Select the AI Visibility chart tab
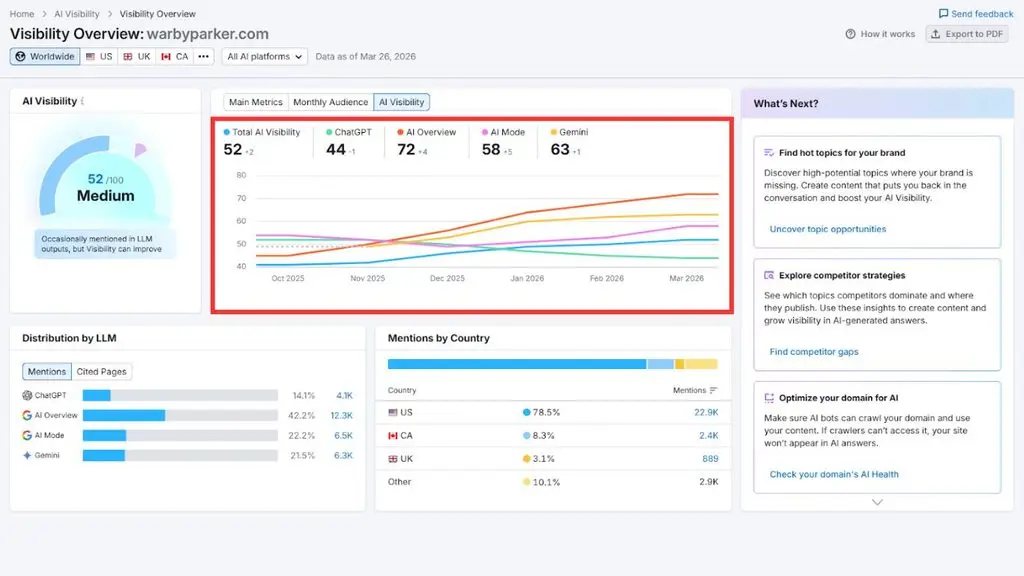Screen dimensions: 1024x576 click(402, 102)
